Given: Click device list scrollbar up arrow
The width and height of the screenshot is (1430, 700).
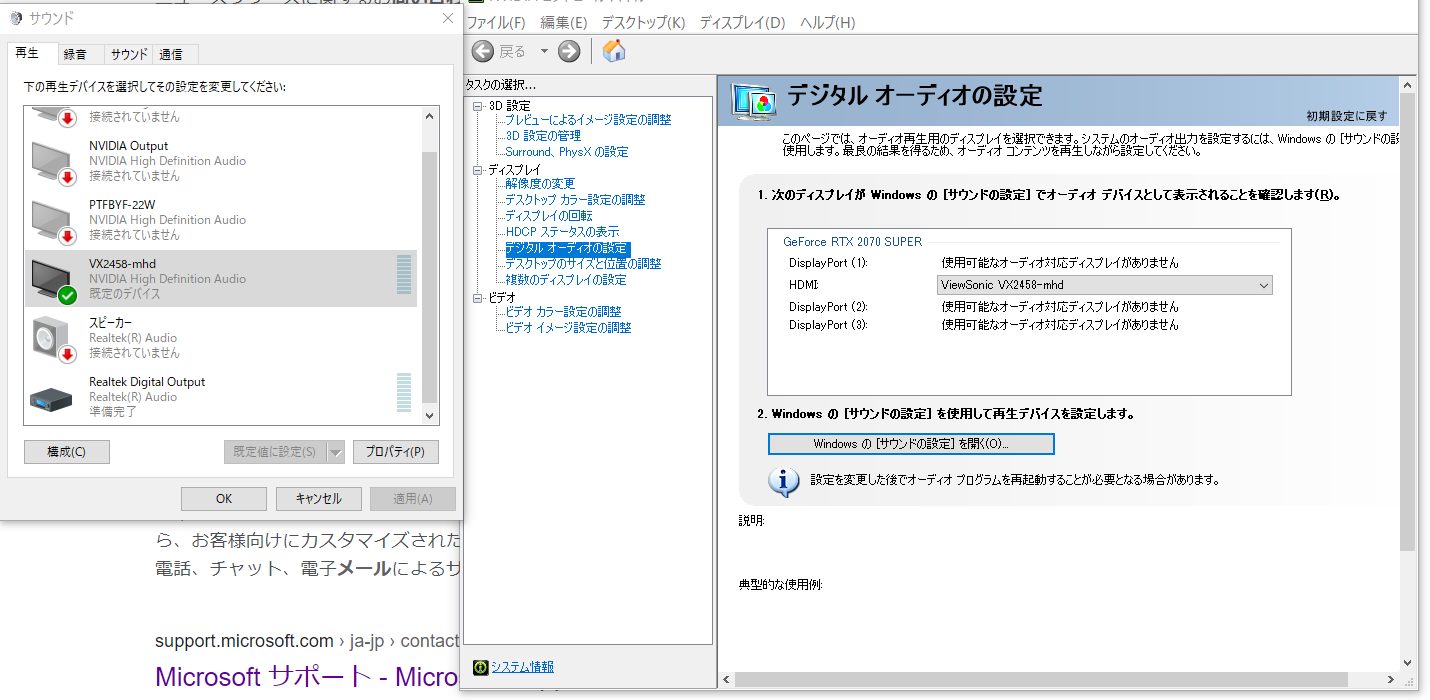Looking at the screenshot, I should point(430,116).
